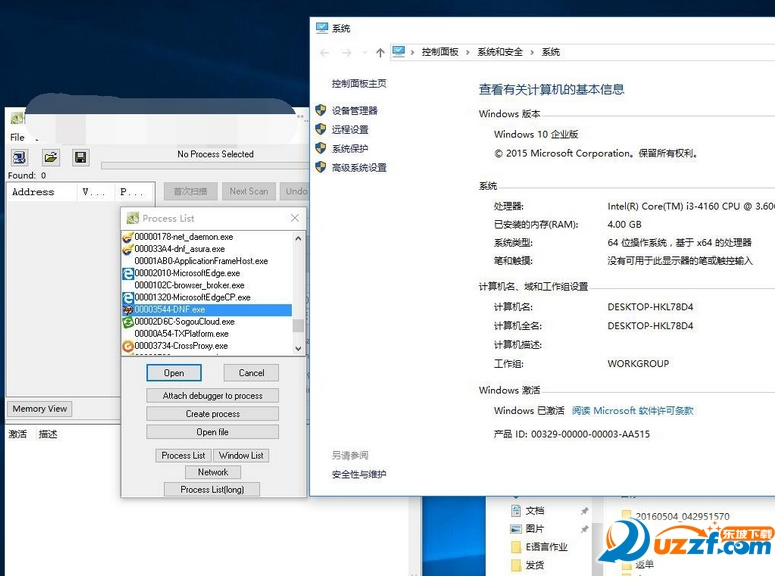Click 系统和安全 in the breadcrumb path
Screen dimensions: 782x579
500,52
